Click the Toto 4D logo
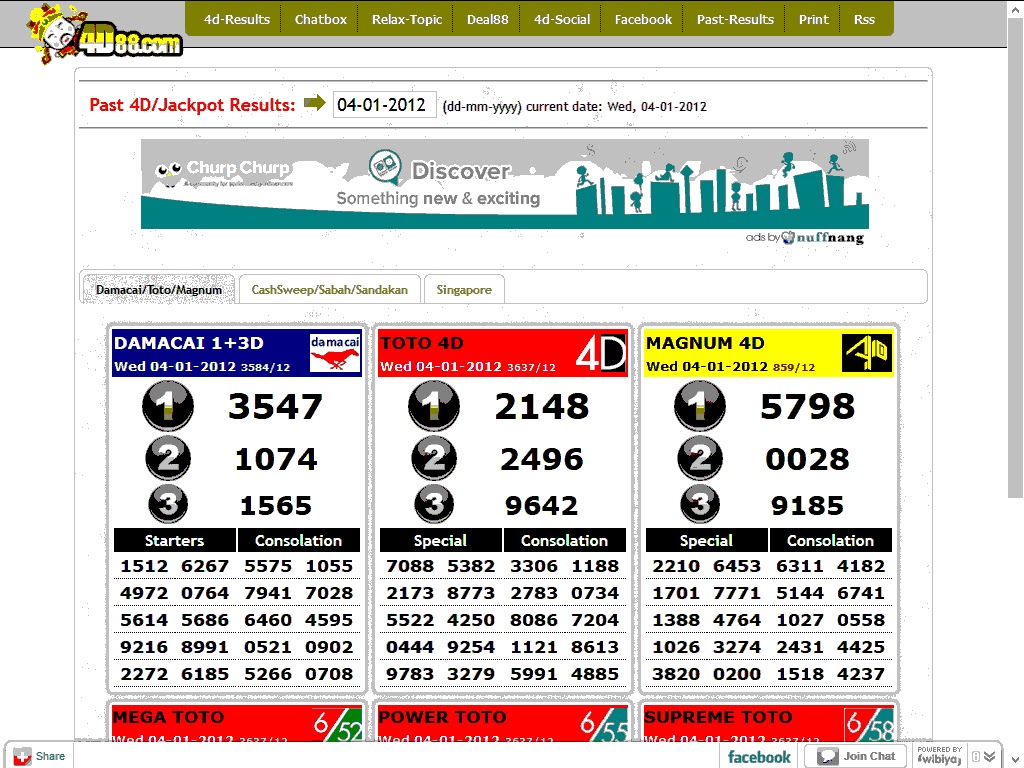Screen dimensions: 1024x768 click(601, 353)
